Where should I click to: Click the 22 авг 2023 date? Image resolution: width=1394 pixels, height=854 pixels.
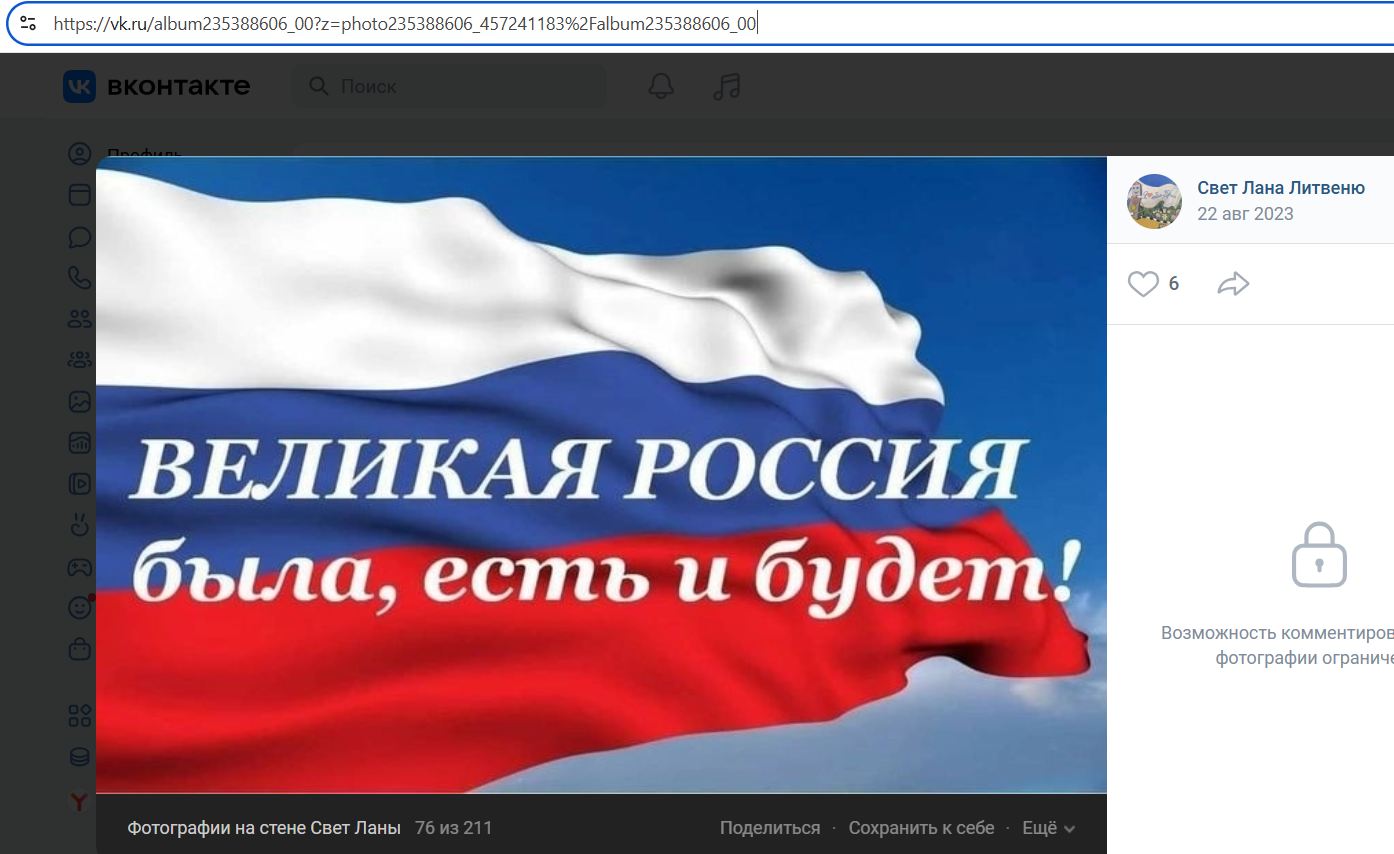coord(1245,214)
